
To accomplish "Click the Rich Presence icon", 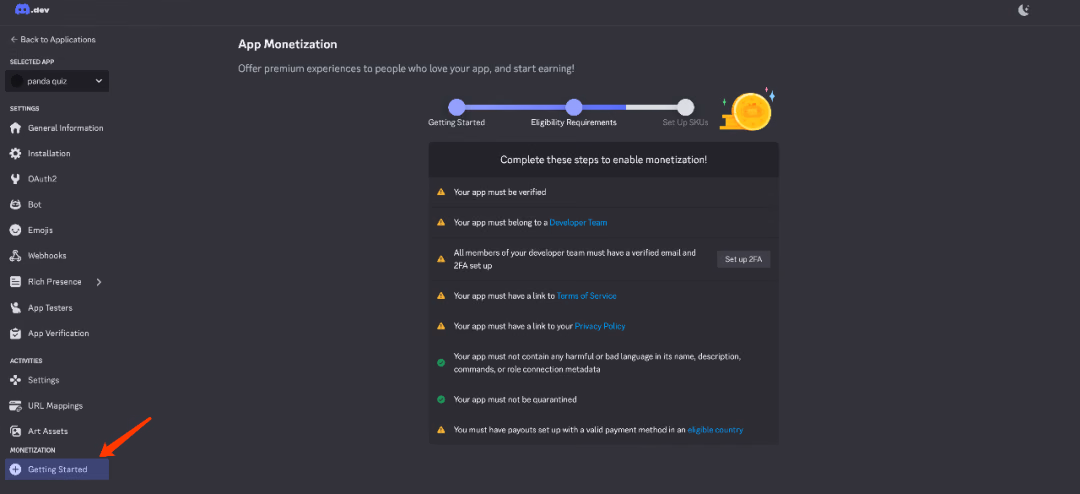I will tap(15, 282).
